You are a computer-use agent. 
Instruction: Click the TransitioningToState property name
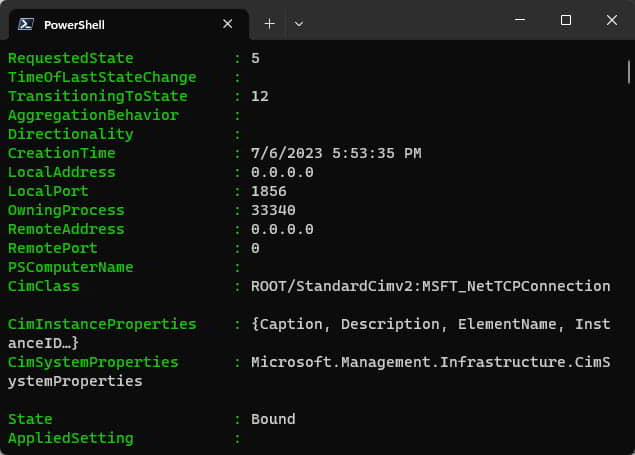(98, 96)
